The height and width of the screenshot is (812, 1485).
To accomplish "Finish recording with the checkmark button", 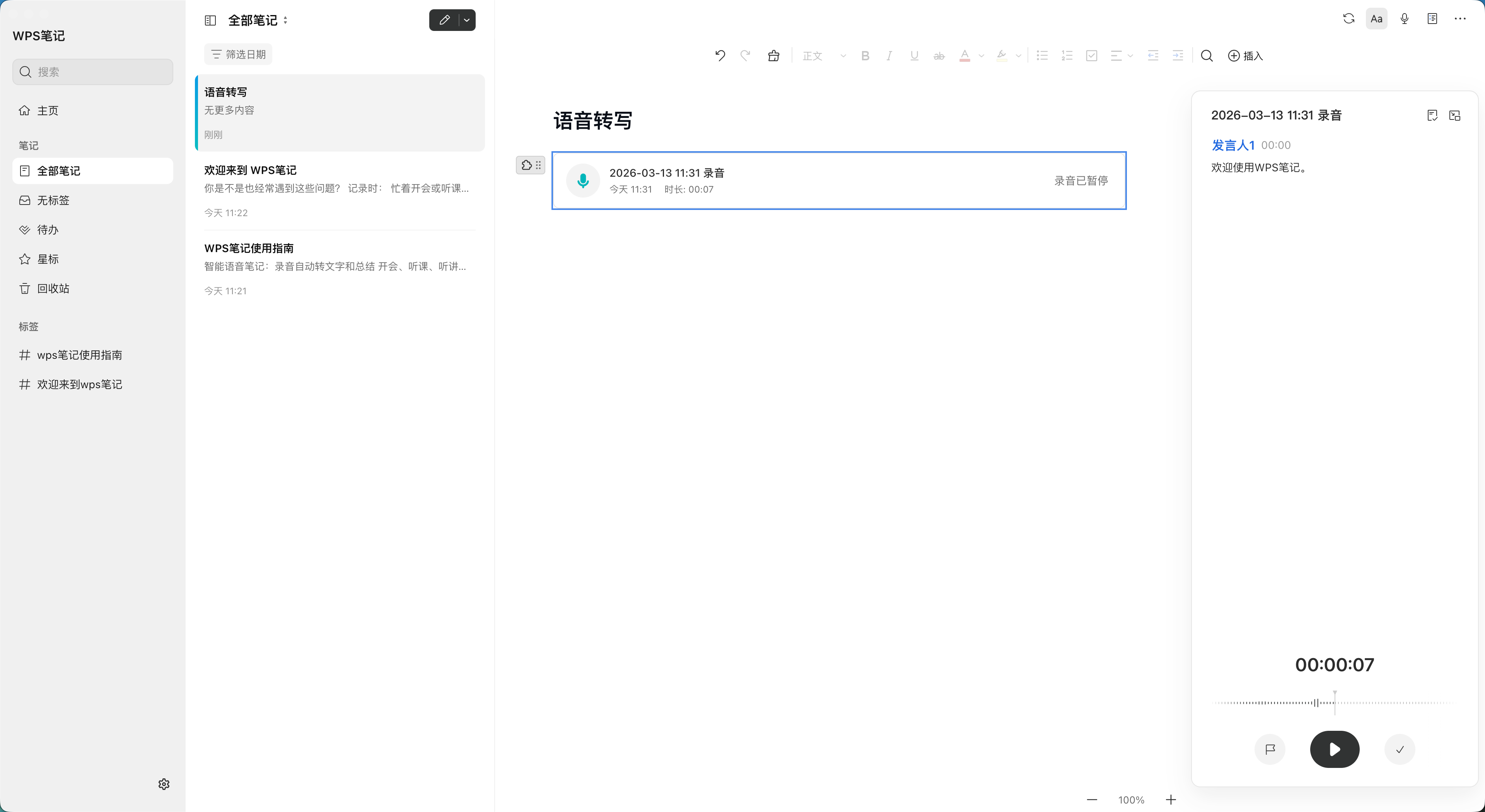I will 1400,749.
